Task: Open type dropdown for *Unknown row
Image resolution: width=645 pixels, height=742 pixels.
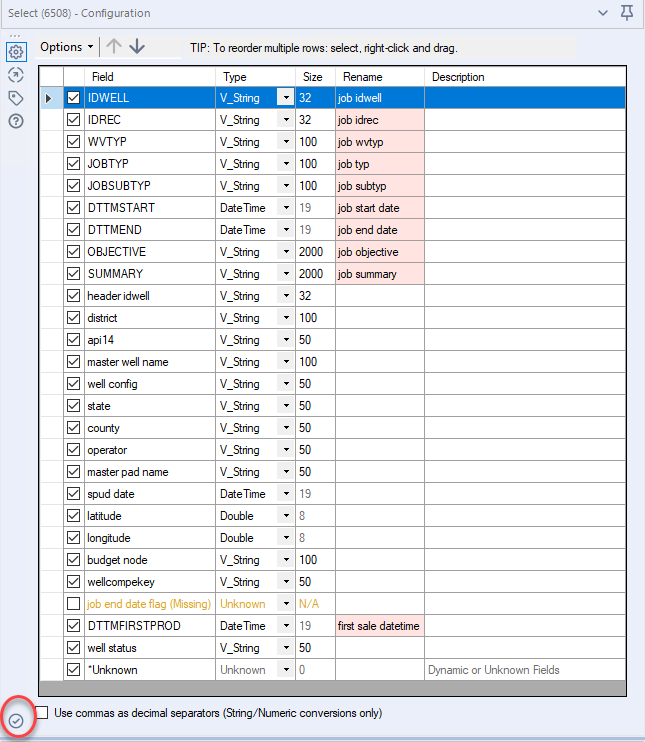Action: [x=286, y=670]
